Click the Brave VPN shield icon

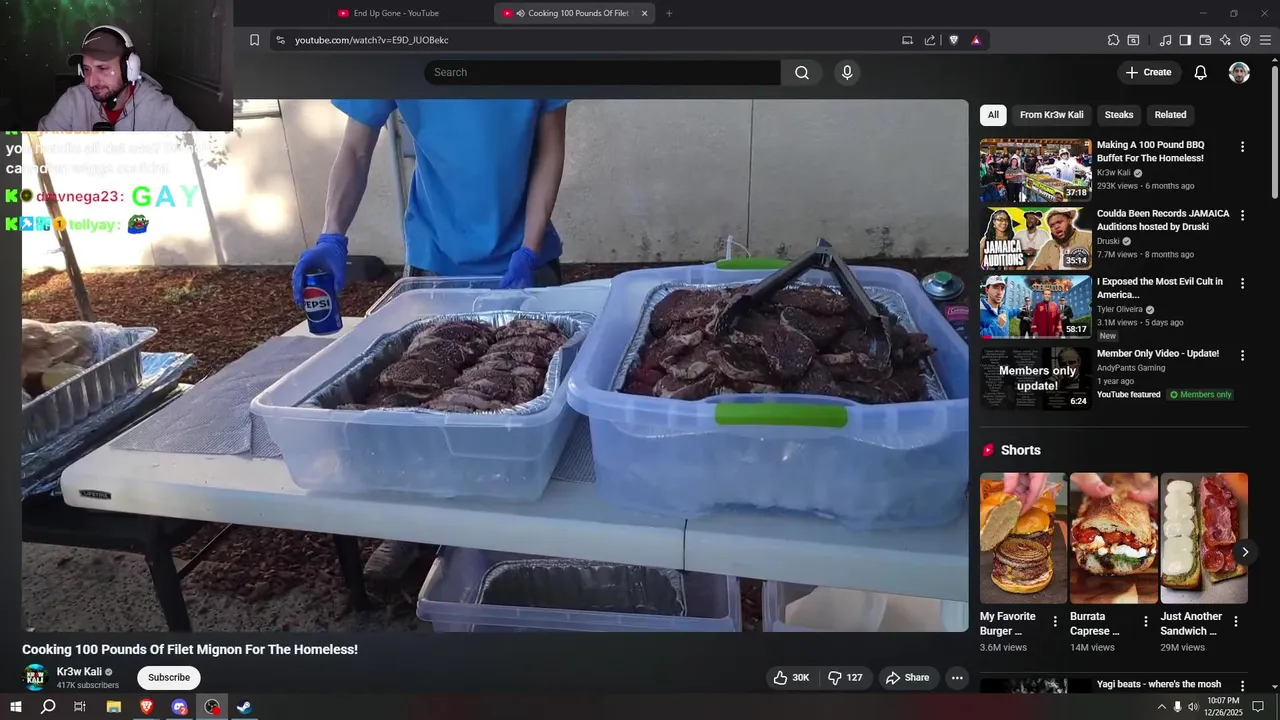(1245, 40)
